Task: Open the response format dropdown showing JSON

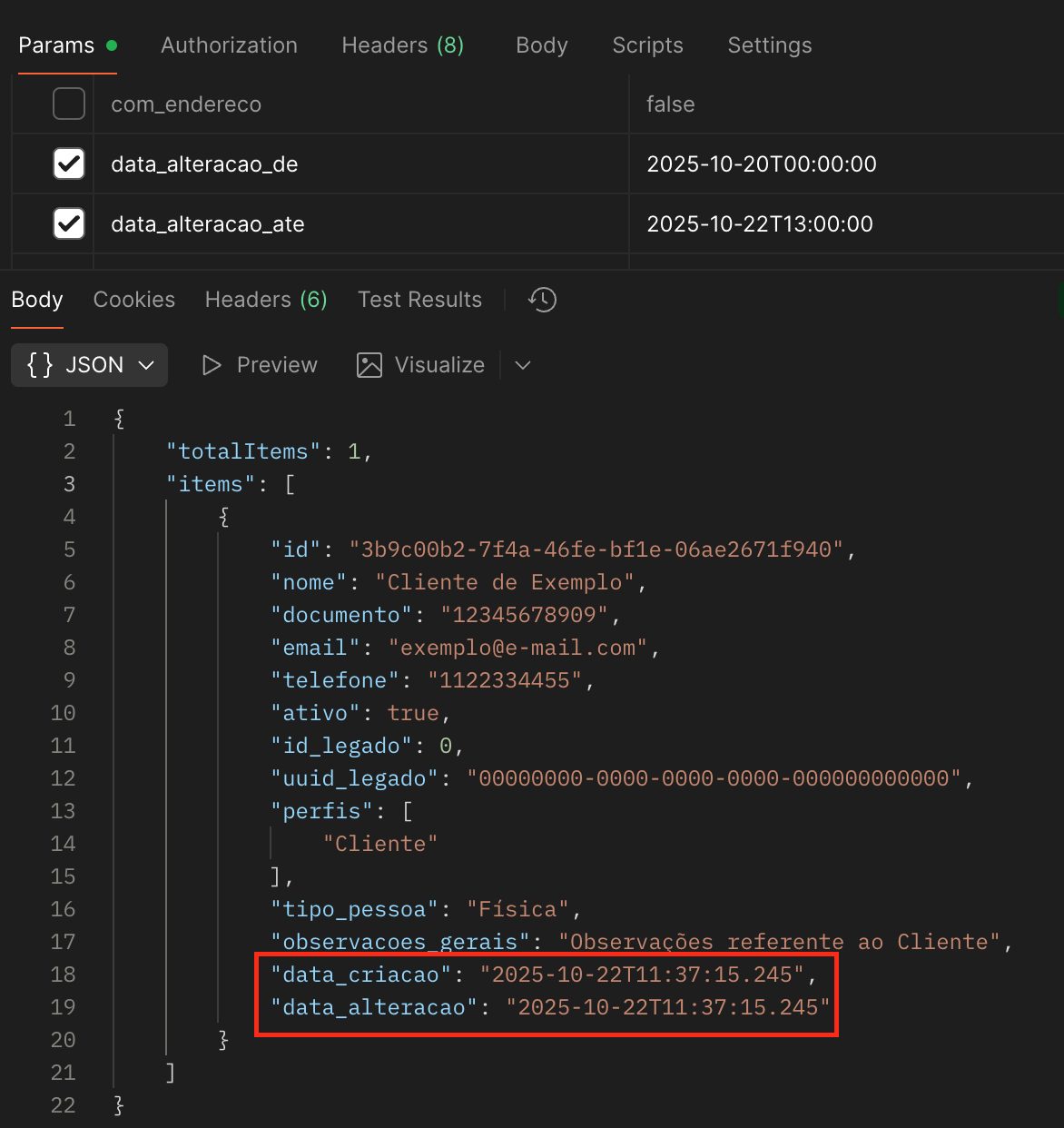Action: tap(89, 365)
